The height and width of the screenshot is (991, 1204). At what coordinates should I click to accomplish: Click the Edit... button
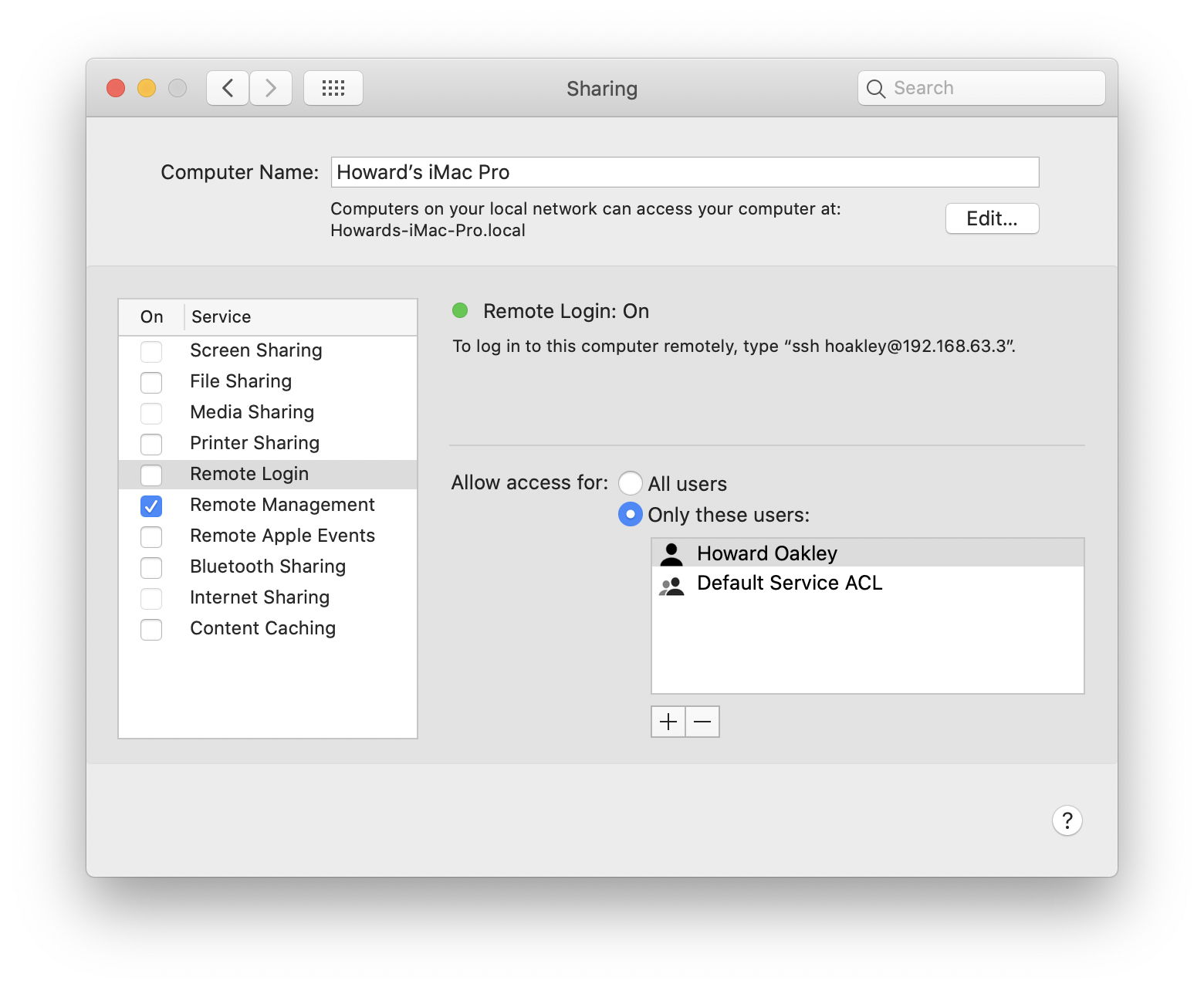[x=992, y=218]
